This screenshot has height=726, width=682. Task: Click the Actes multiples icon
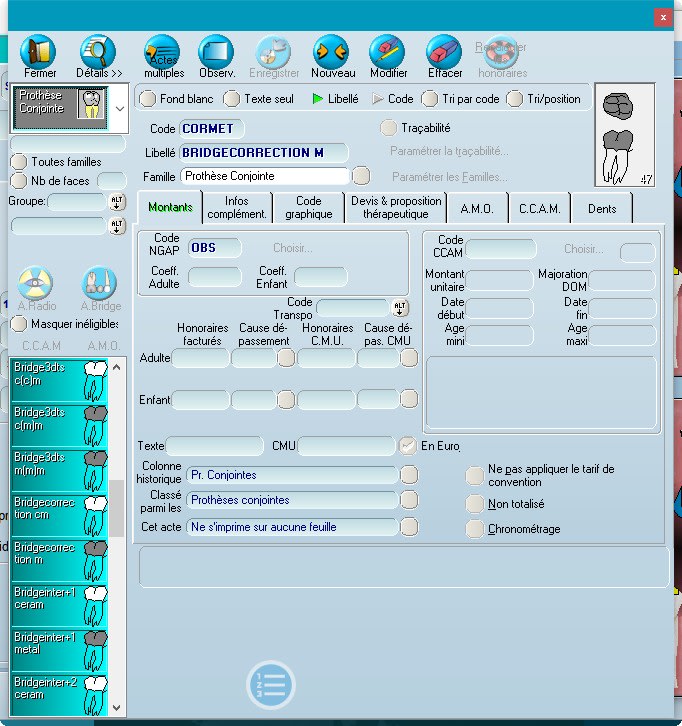pos(162,51)
